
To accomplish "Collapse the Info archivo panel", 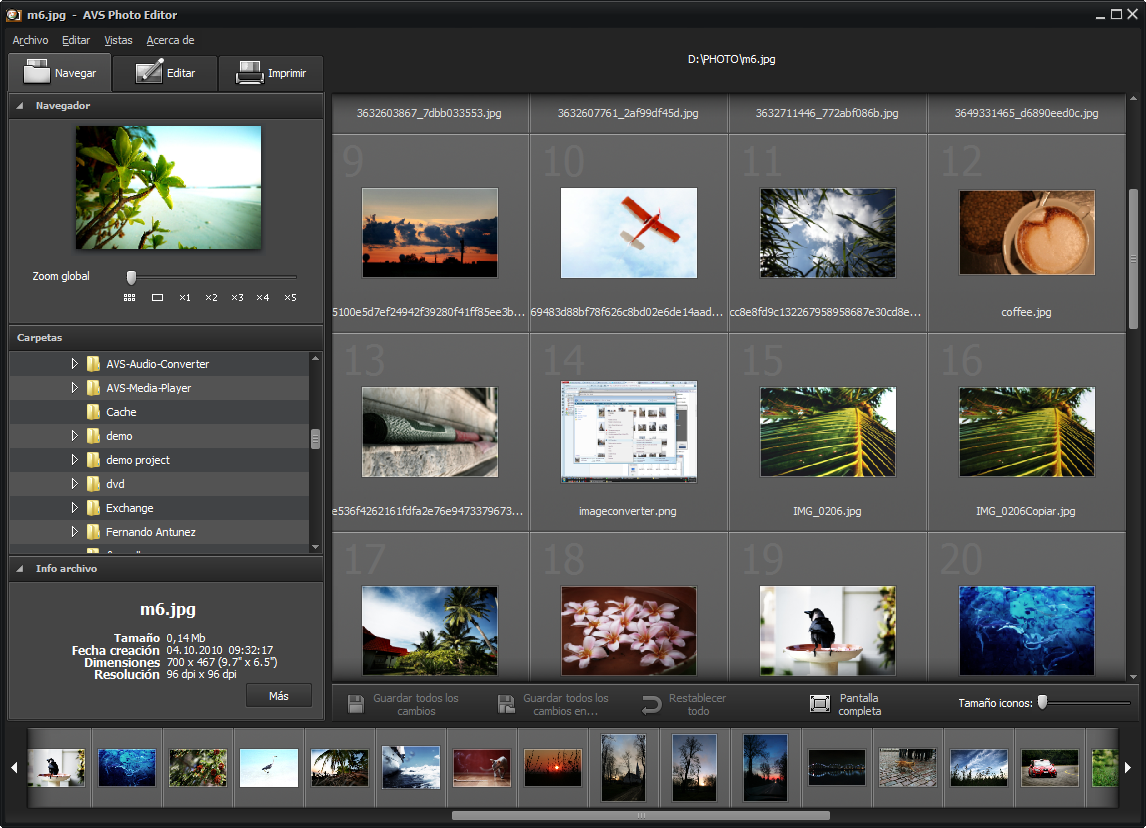I will tap(21, 568).
